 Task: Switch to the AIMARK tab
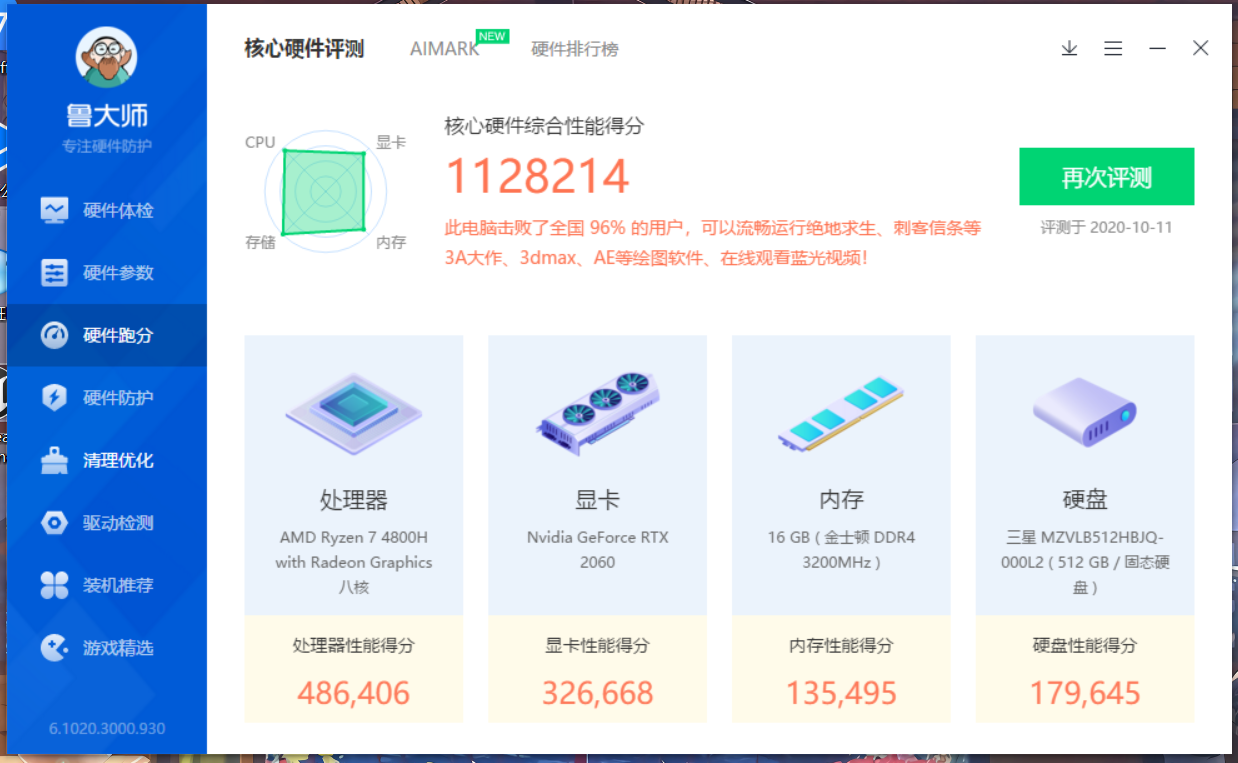pos(444,49)
